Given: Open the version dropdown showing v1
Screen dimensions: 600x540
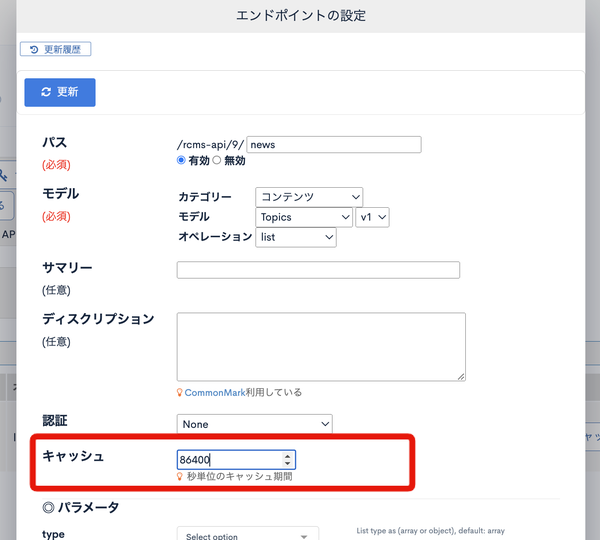Looking at the screenshot, I should pos(372,217).
